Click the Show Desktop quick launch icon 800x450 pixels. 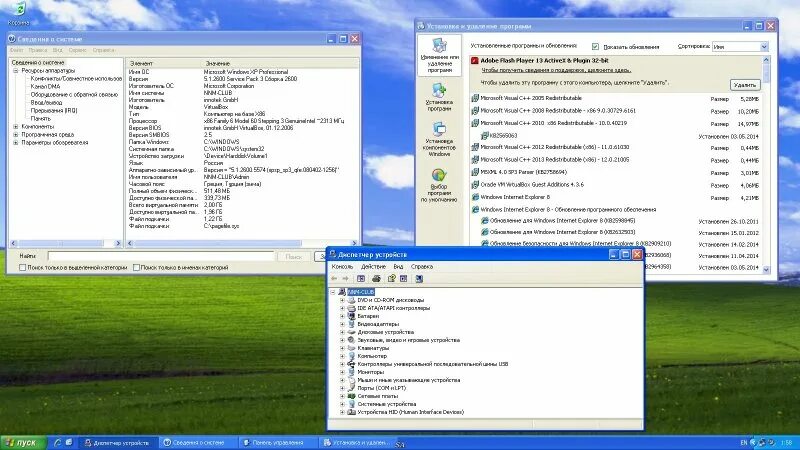pyautogui.click(x=69, y=442)
